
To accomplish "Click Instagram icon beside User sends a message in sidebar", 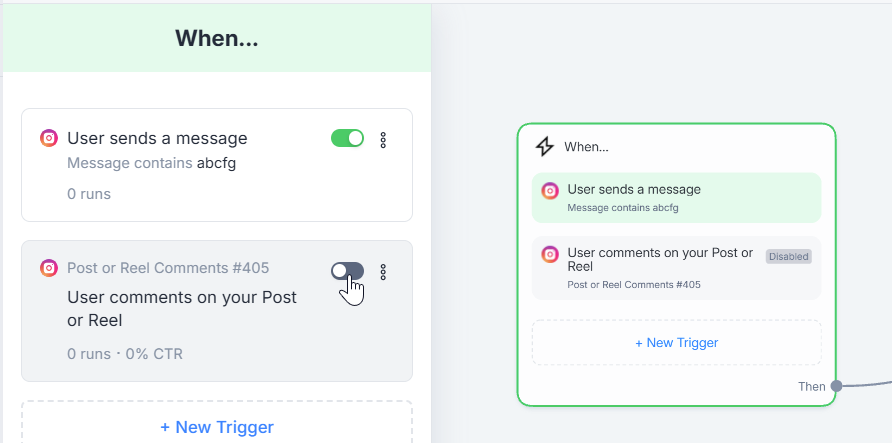I will 49,138.
